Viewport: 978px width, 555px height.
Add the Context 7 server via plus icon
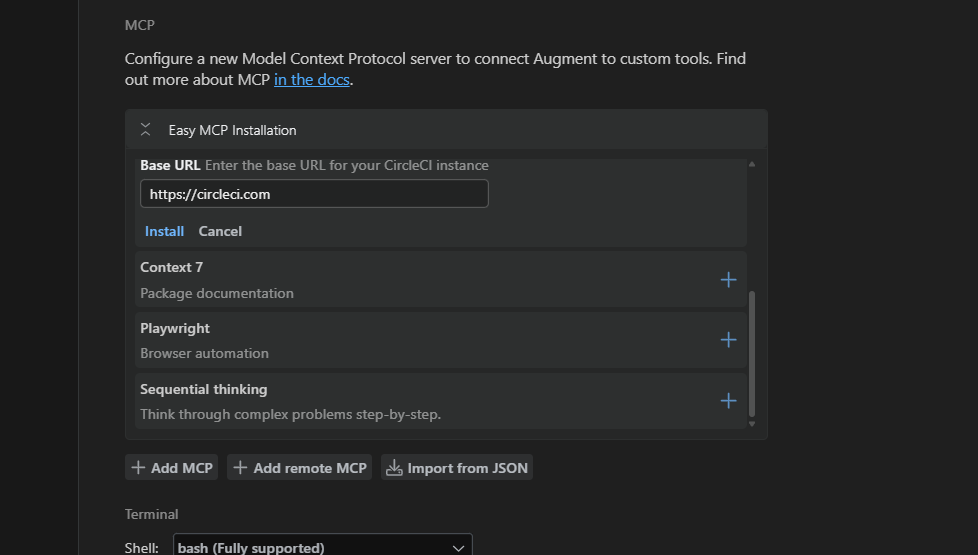(728, 280)
